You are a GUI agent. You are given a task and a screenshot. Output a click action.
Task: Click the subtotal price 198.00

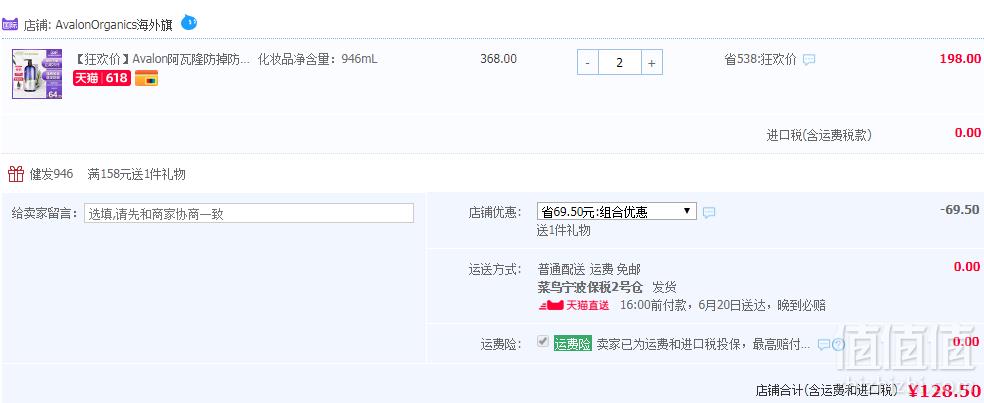pos(960,59)
